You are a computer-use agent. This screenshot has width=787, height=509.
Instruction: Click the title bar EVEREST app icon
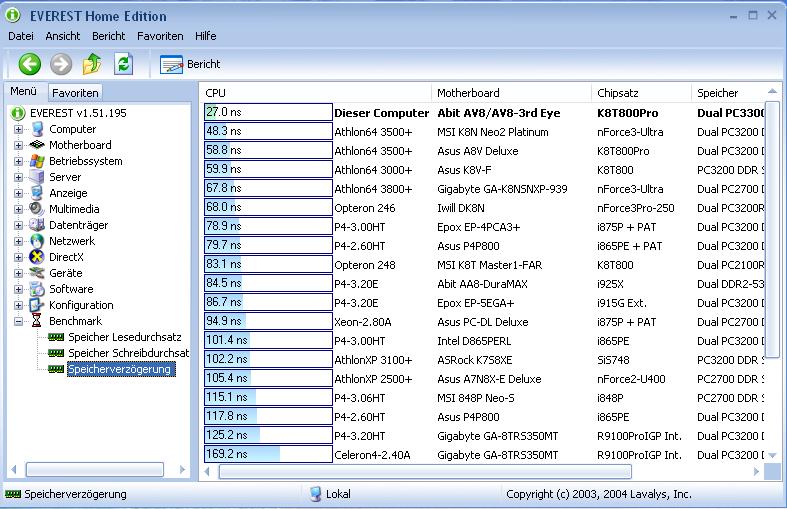(x=13, y=15)
